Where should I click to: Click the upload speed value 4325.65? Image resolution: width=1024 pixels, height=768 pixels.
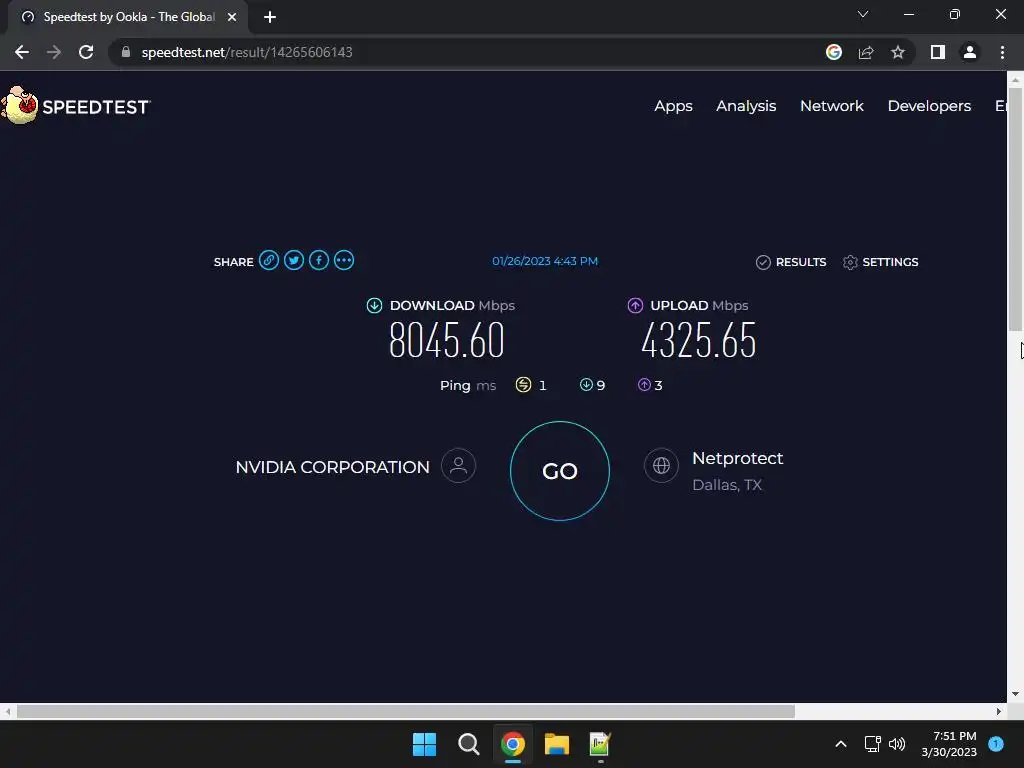[x=698, y=340]
